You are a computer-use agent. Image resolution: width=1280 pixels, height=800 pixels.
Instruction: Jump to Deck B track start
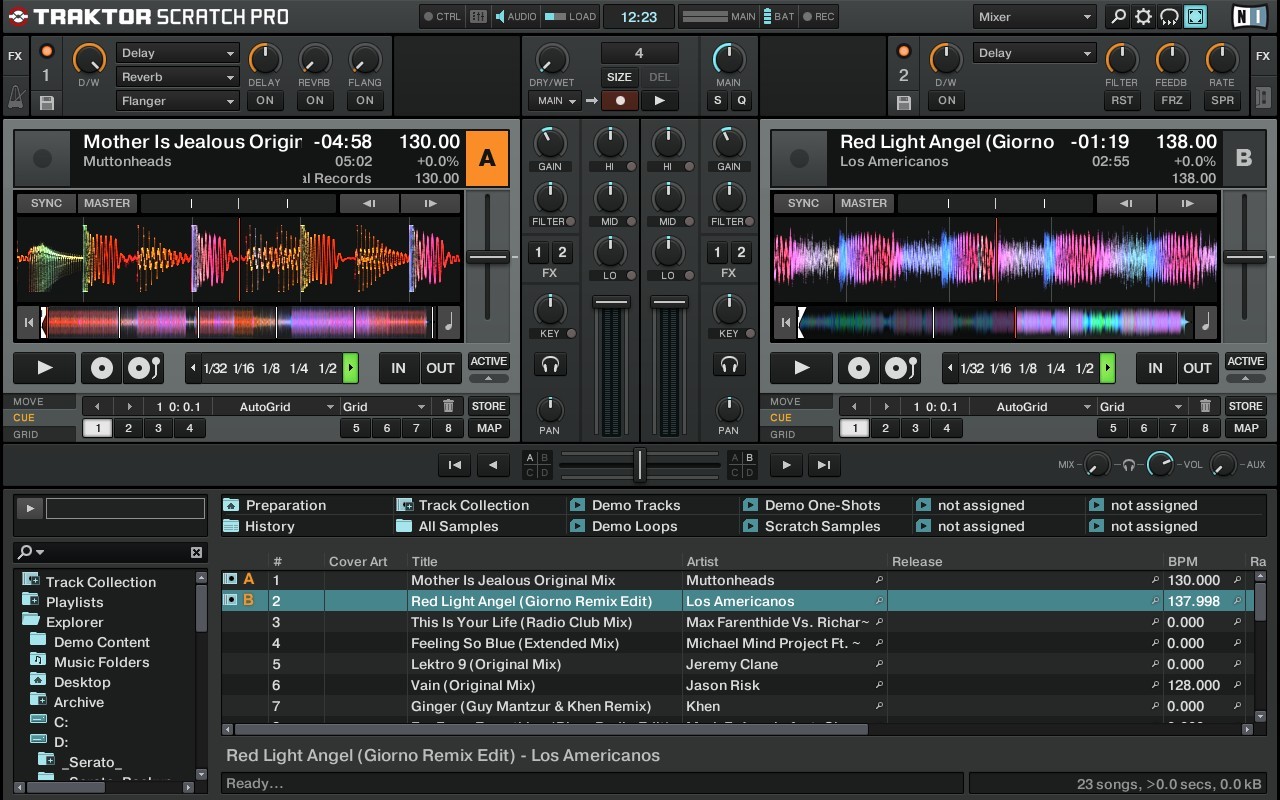[x=785, y=322]
